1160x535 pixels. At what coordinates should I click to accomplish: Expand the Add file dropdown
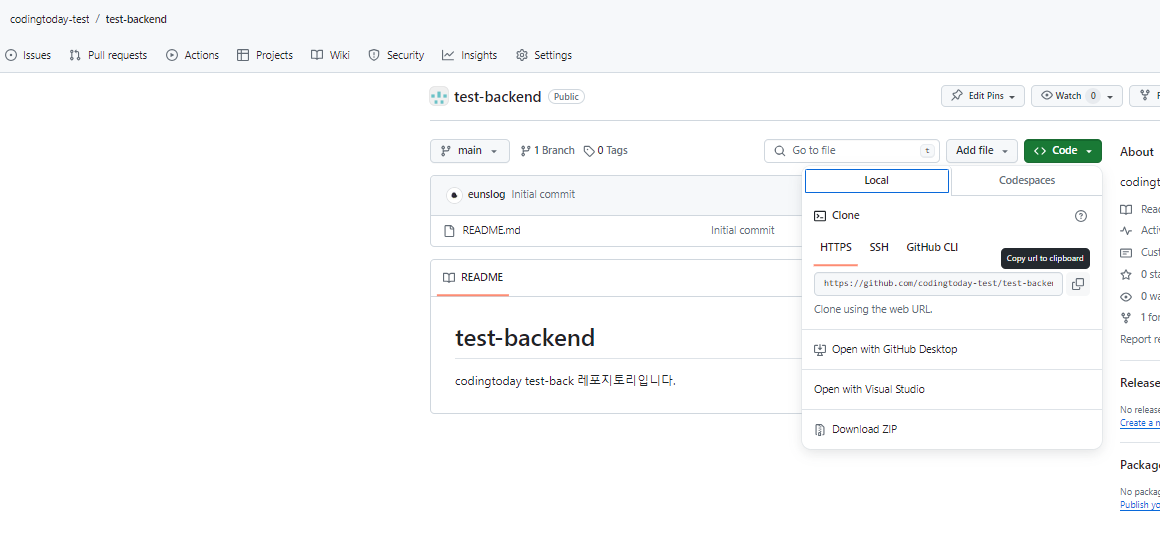982,151
